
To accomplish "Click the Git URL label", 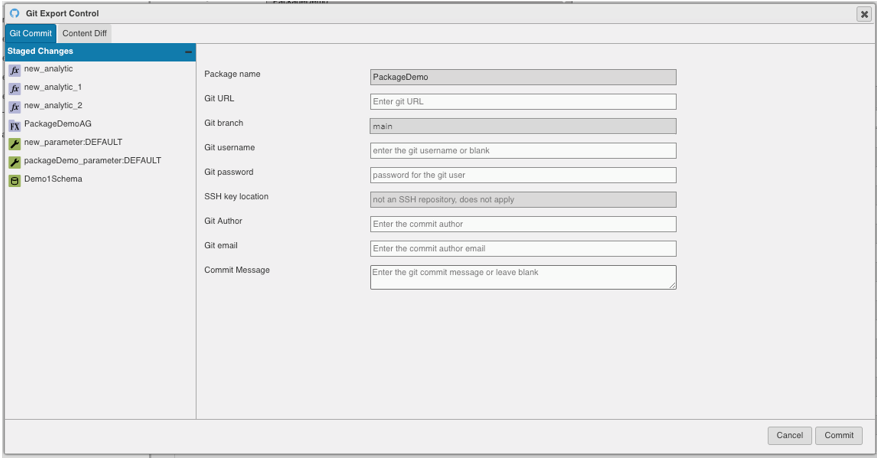I will (219, 98).
